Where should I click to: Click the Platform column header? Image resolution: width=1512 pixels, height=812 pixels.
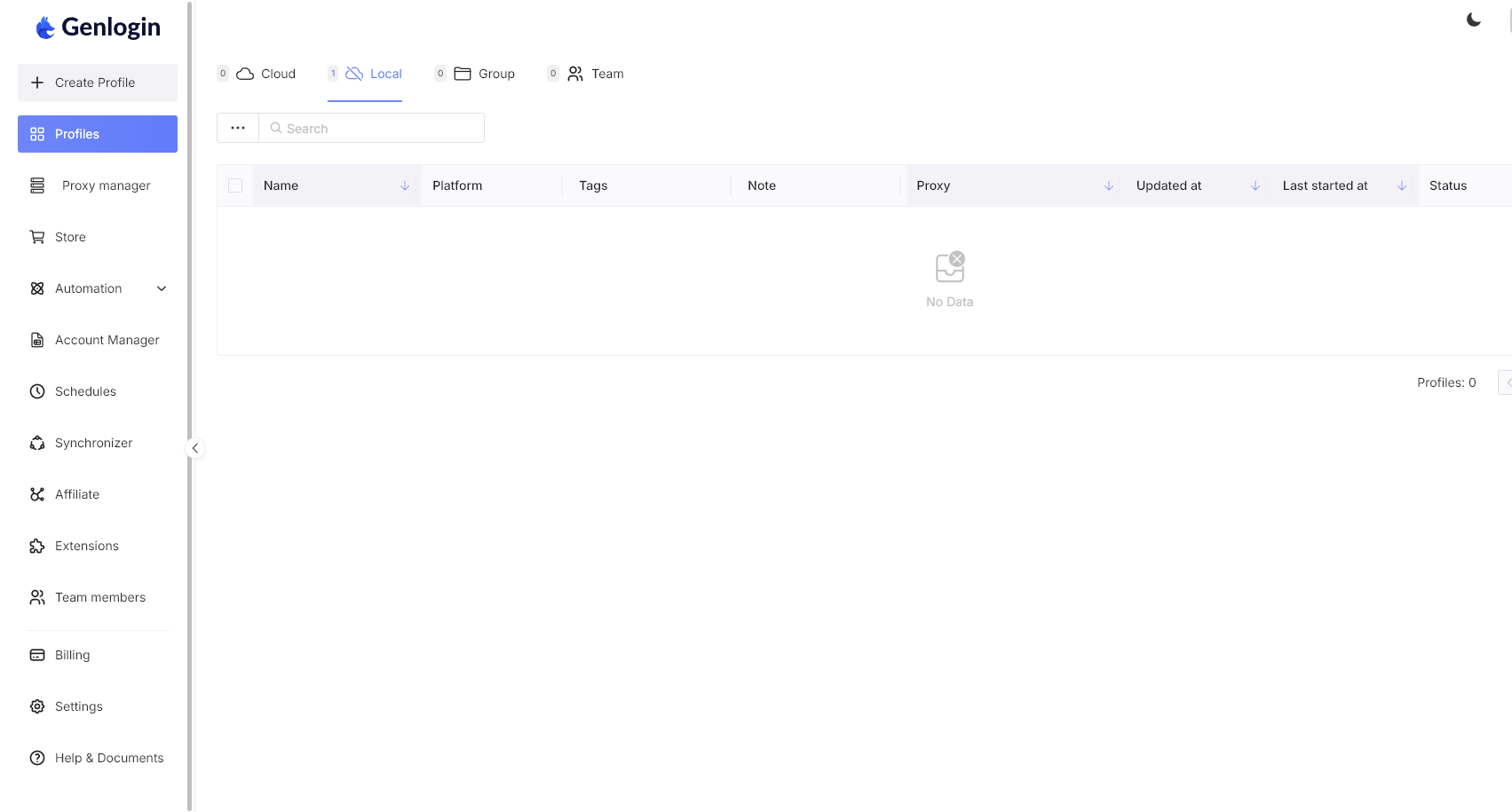coord(492,185)
